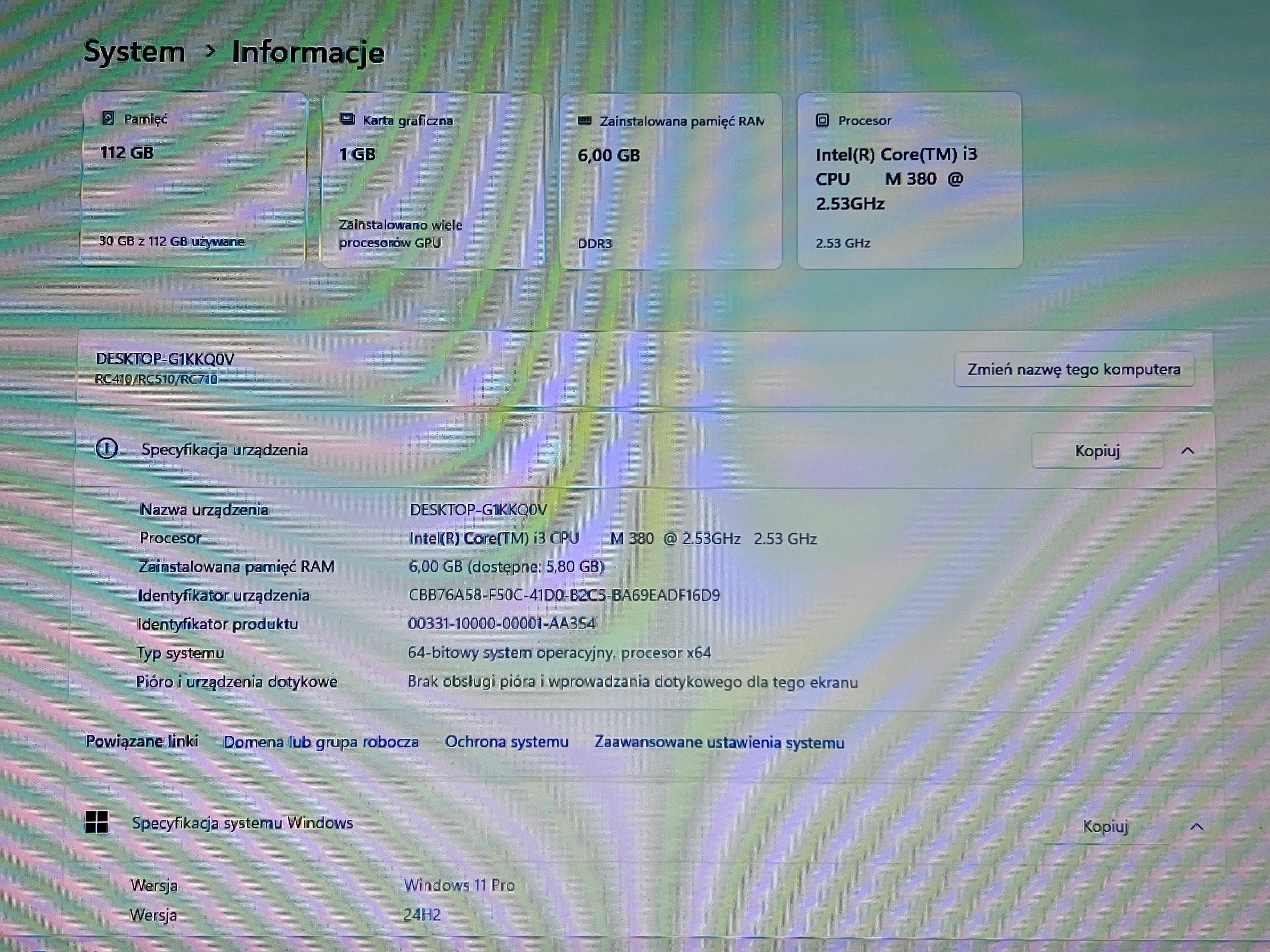Screen dimensions: 1270x952
Task: Open the Karta graficzna 1 GB card
Action: tap(432, 181)
